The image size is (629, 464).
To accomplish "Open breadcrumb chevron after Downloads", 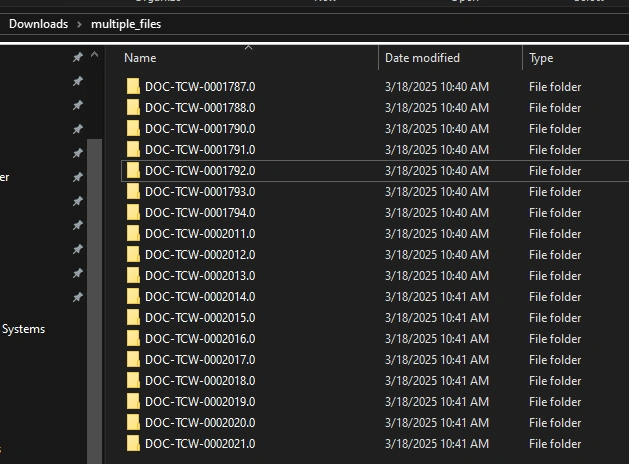I will tap(79, 24).
